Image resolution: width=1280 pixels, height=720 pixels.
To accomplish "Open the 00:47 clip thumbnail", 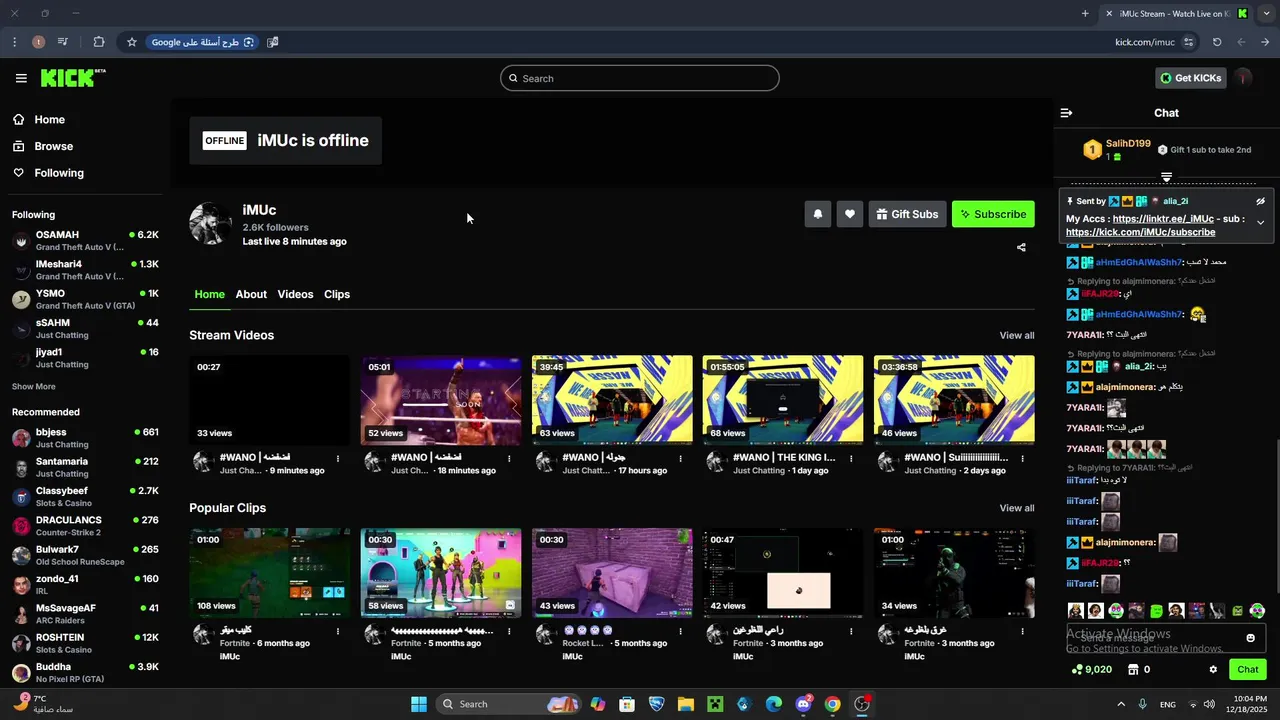I will coord(783,573).
